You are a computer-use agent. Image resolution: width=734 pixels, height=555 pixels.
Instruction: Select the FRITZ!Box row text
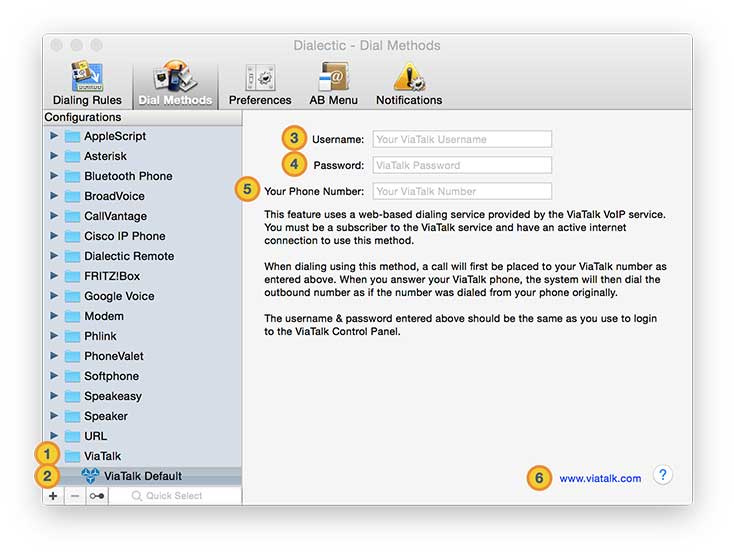click(112, 276)
